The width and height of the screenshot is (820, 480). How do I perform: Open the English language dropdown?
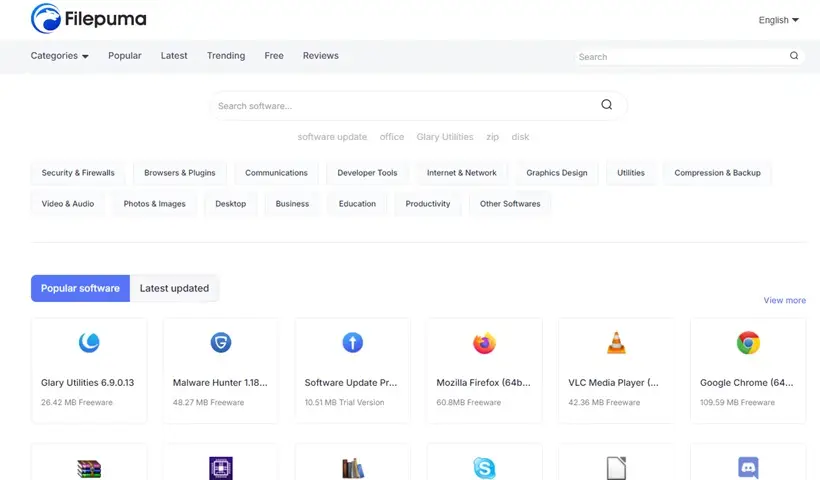[x=779, y=20]
